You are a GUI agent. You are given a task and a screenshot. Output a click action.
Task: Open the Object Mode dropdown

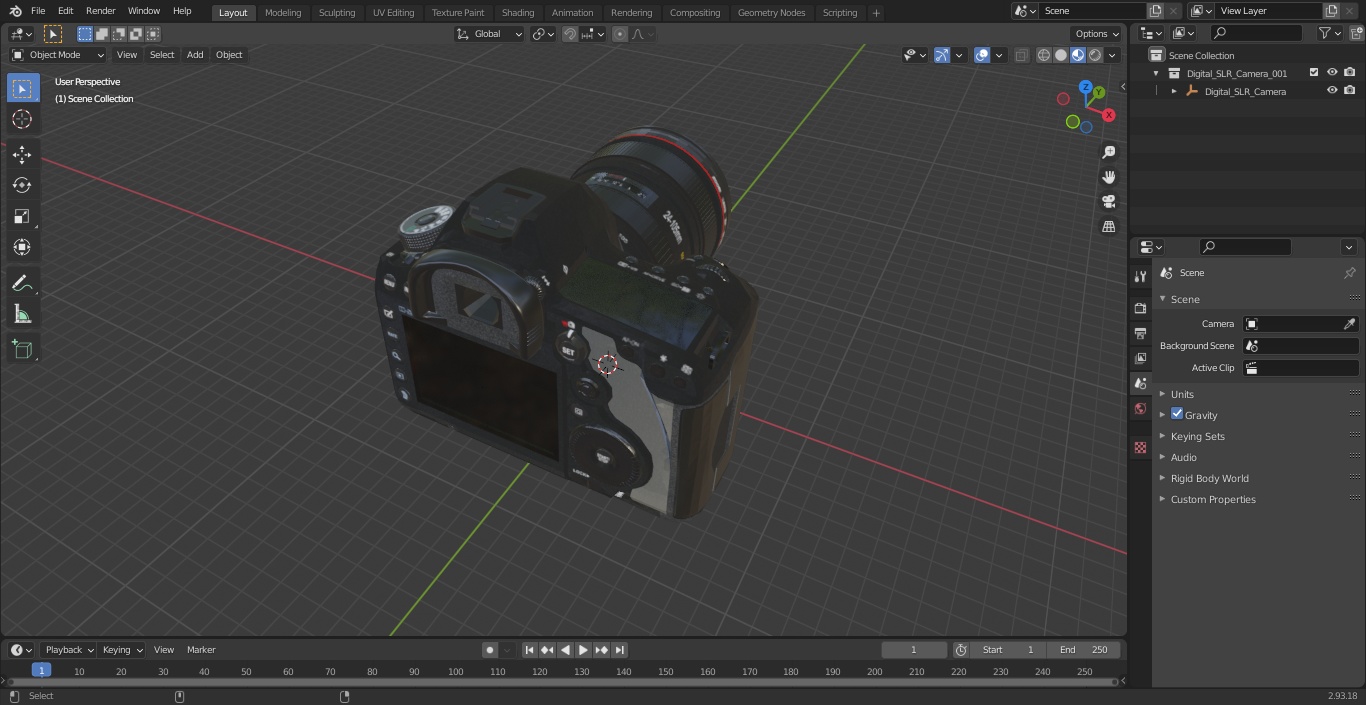tap(58, 55)
